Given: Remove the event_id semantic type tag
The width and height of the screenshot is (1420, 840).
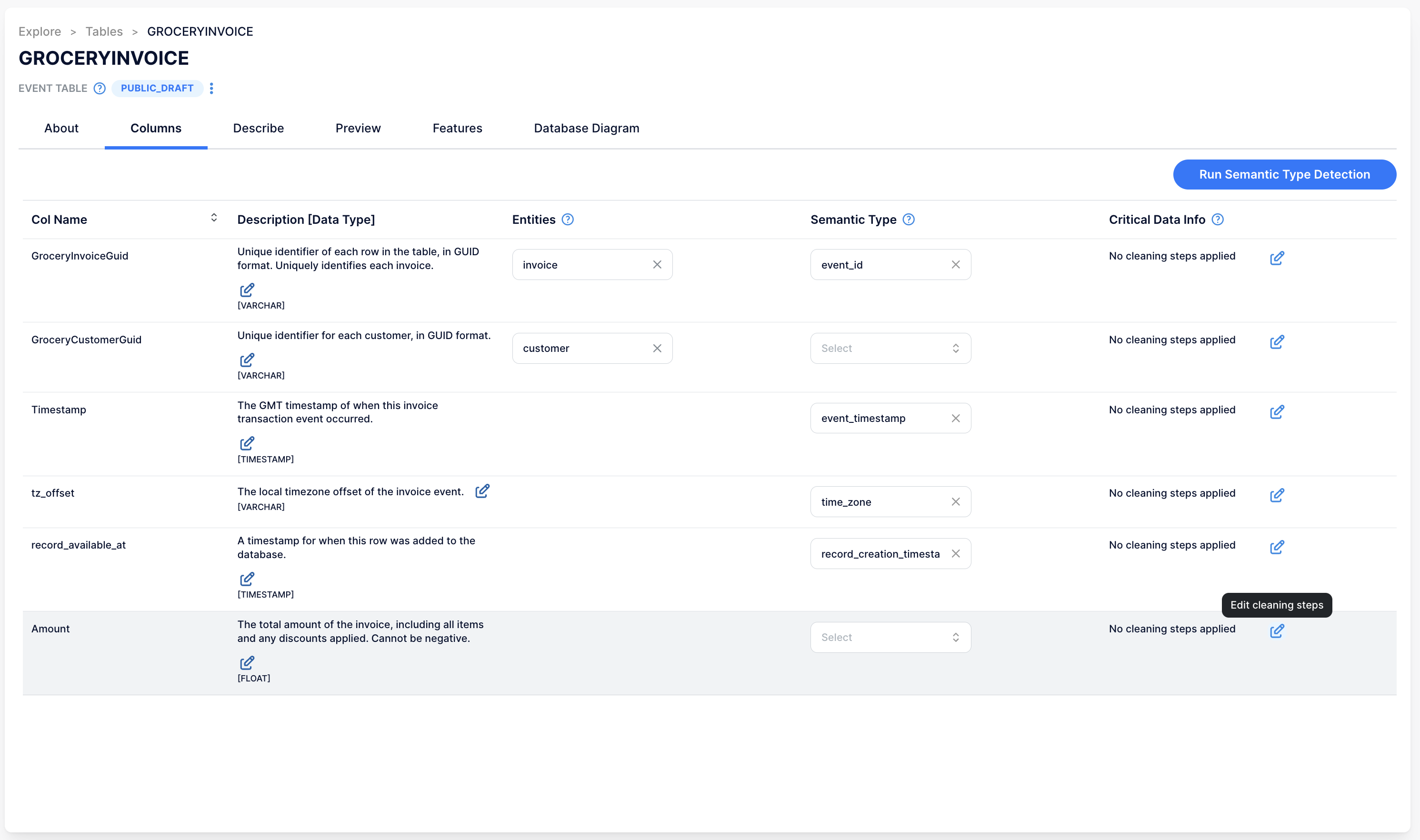Looking at the screenshot, I should click(955, 264).
